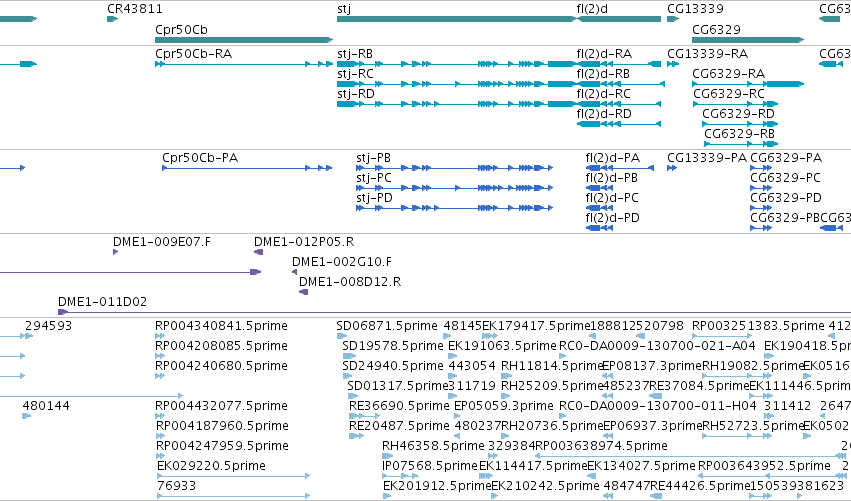This screenshot has height=501, width=851.
Task: Click CG6329-PC protein label
Action: coord(785,178)
